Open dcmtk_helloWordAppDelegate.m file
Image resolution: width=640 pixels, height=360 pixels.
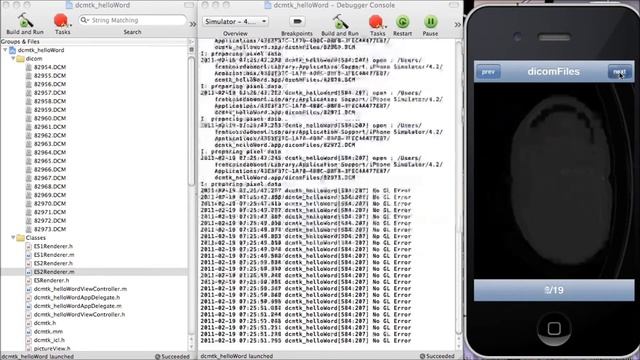coord(78,306)
